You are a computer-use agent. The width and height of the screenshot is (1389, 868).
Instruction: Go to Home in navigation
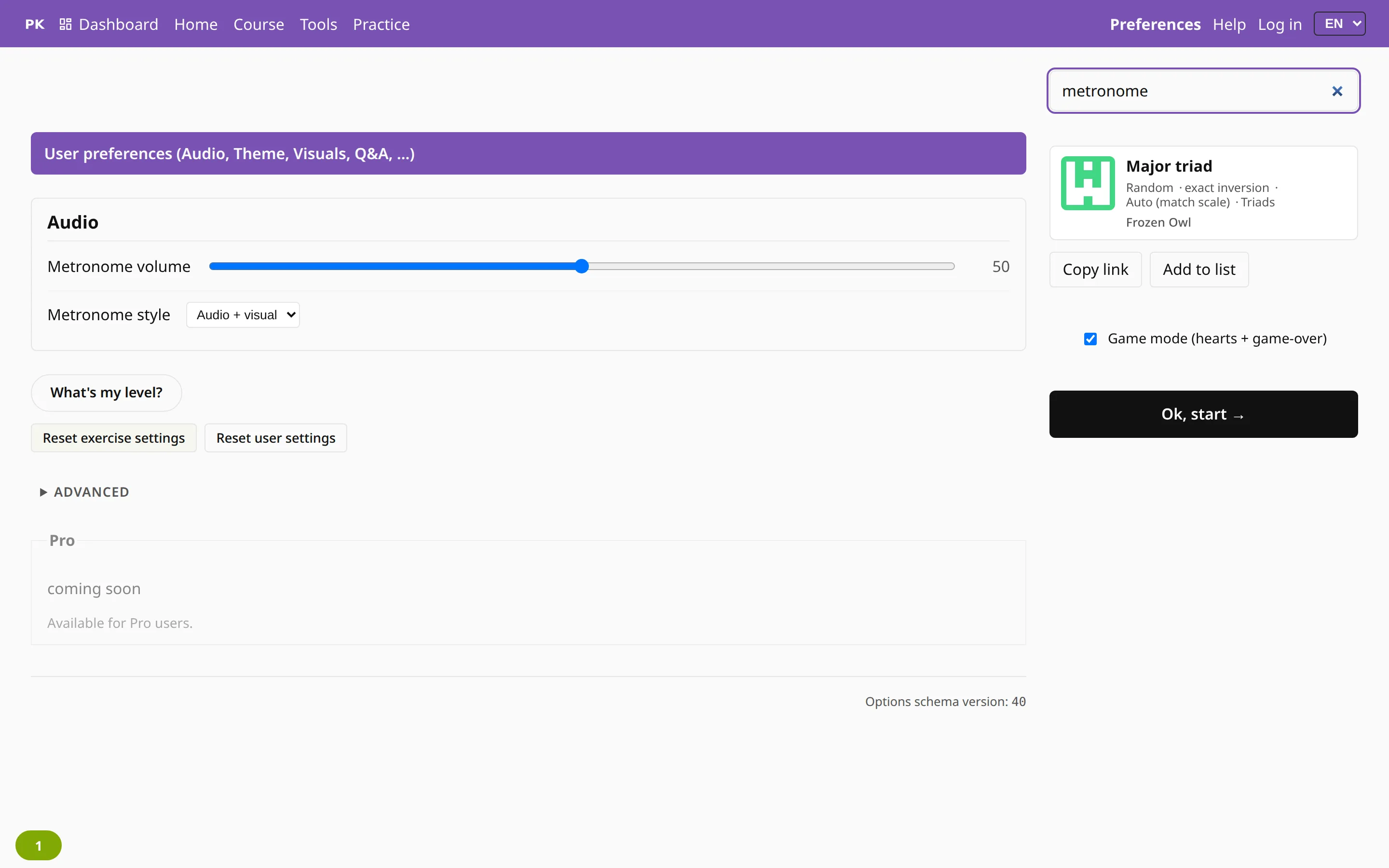196,24
